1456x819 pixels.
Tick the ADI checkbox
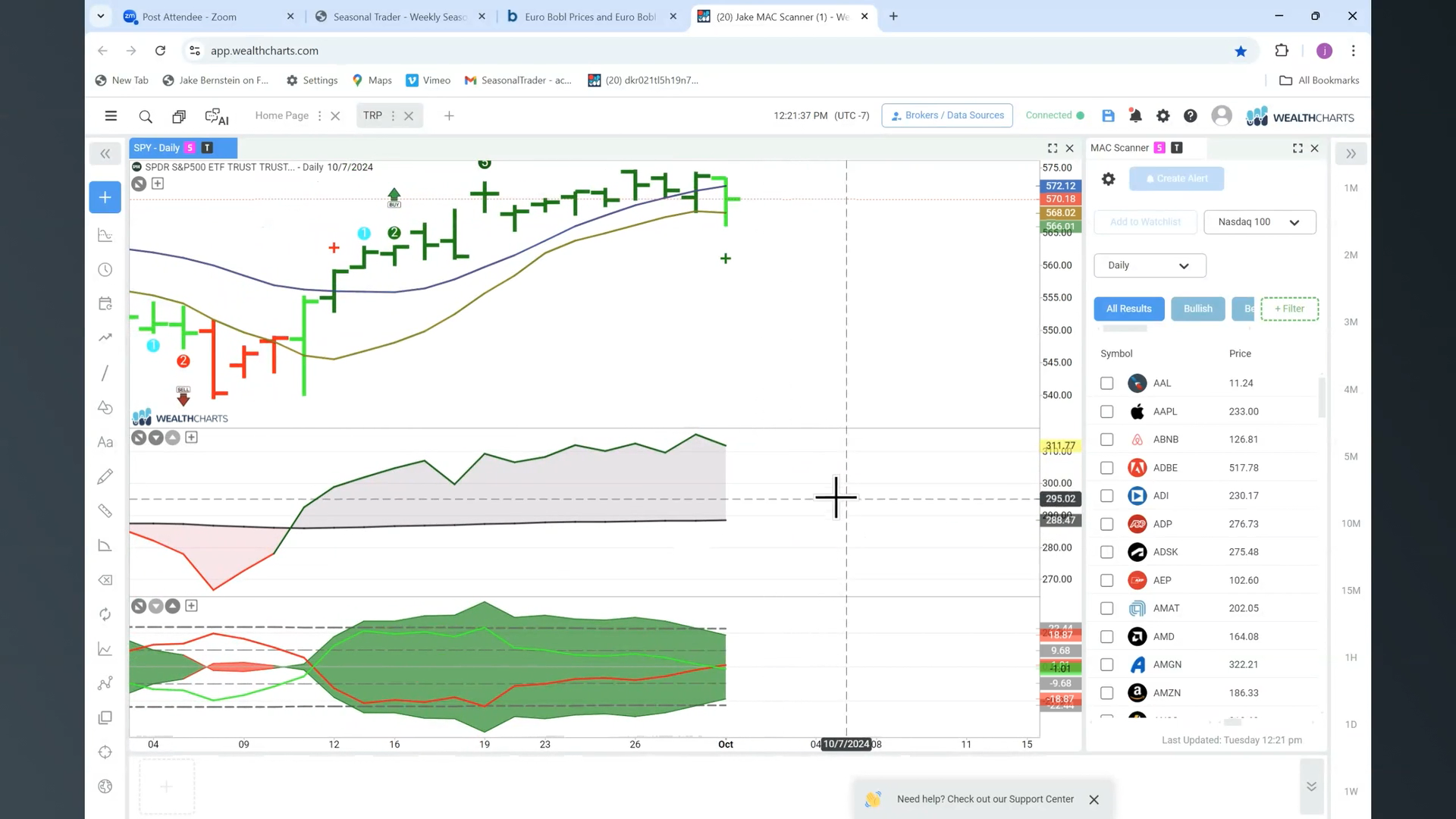pos(1106,496)
